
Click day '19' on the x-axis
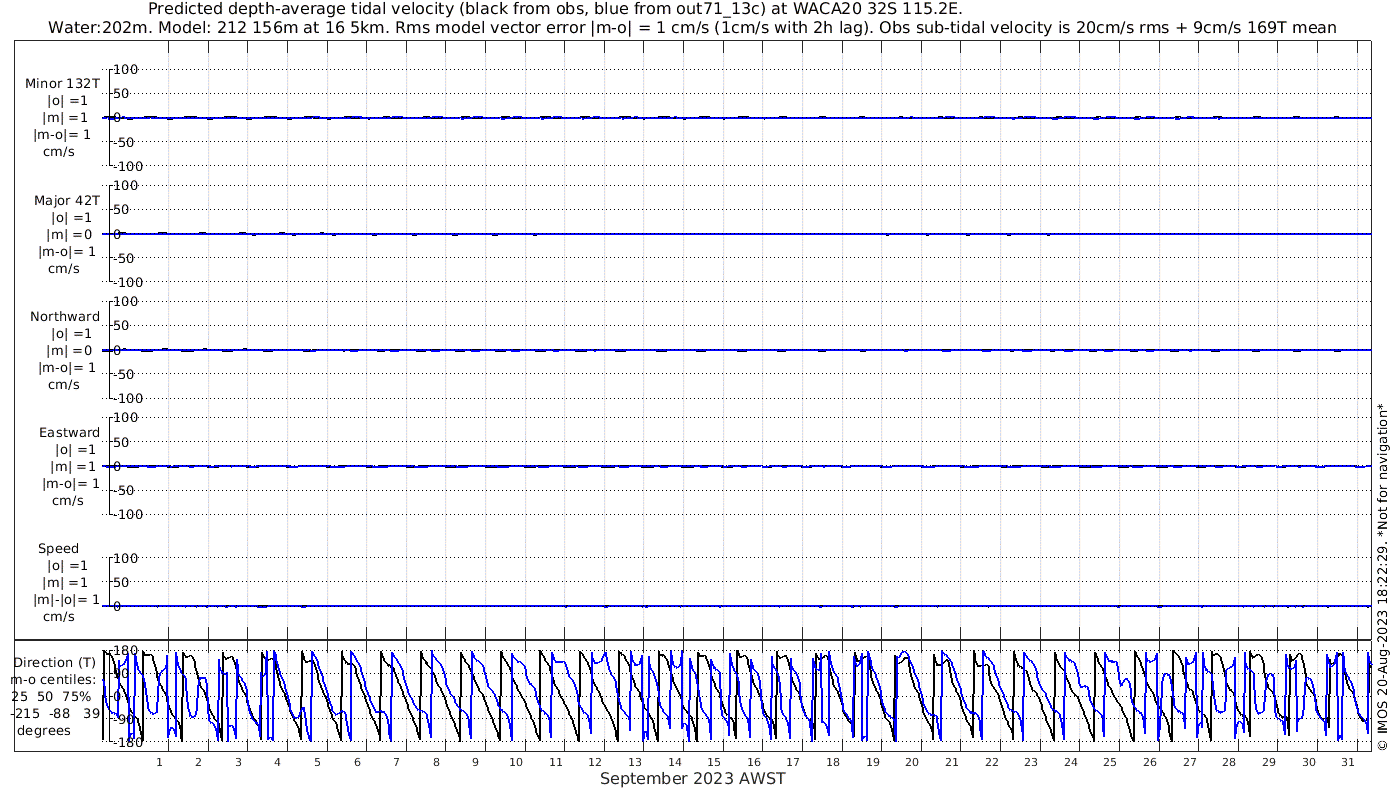click(x=873, y=762)
